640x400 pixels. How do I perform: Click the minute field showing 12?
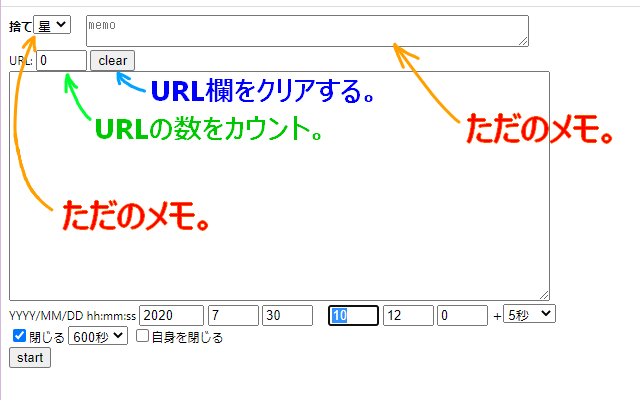tap(408, 316)
